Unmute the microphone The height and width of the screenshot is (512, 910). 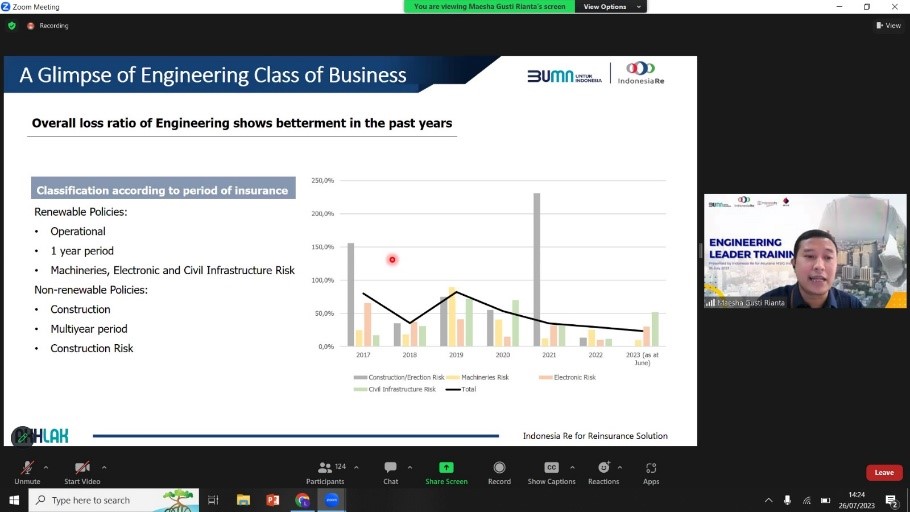click(x=27, y=473)
